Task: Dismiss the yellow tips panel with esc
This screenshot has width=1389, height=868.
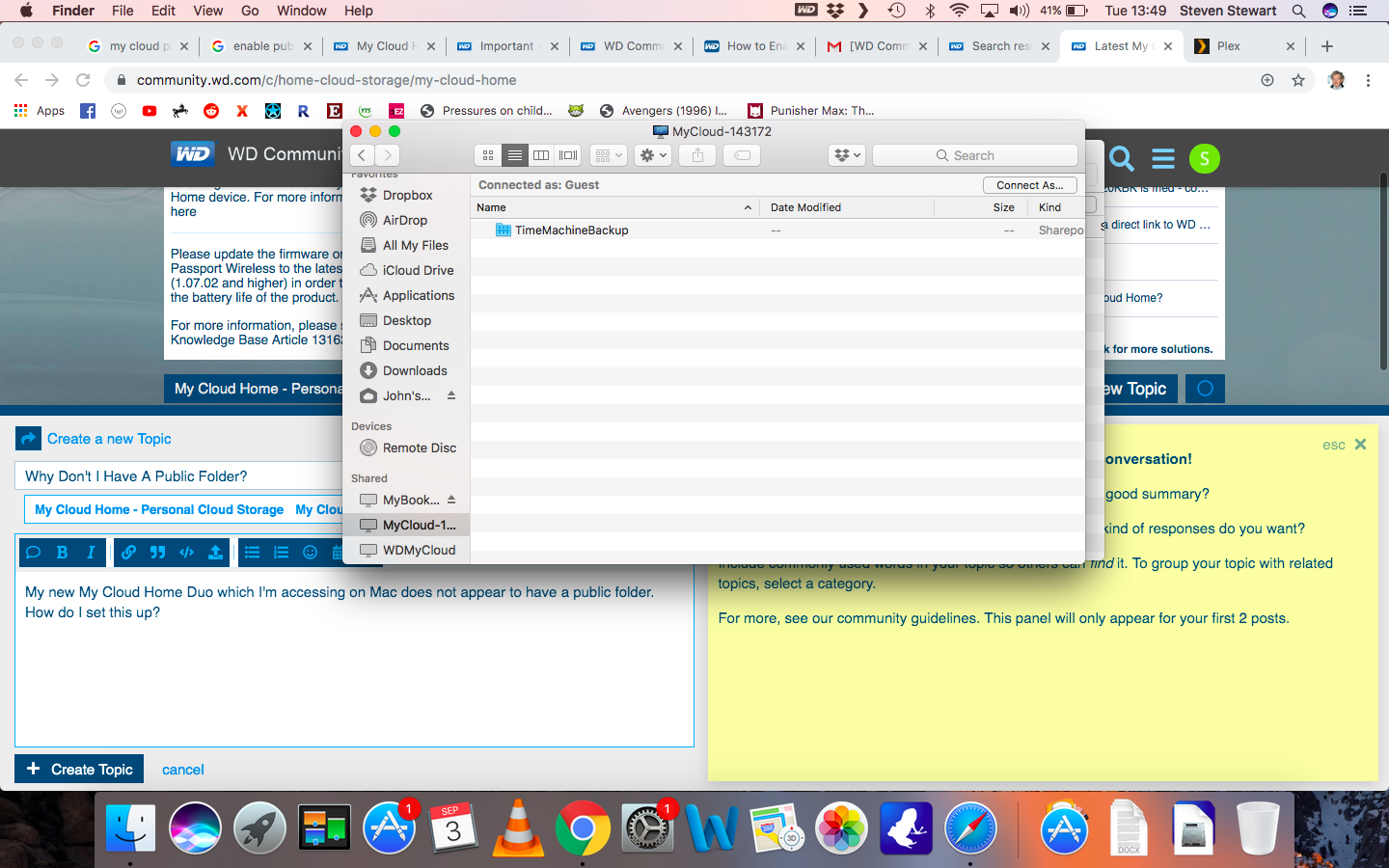Action: coord(1345,445)
